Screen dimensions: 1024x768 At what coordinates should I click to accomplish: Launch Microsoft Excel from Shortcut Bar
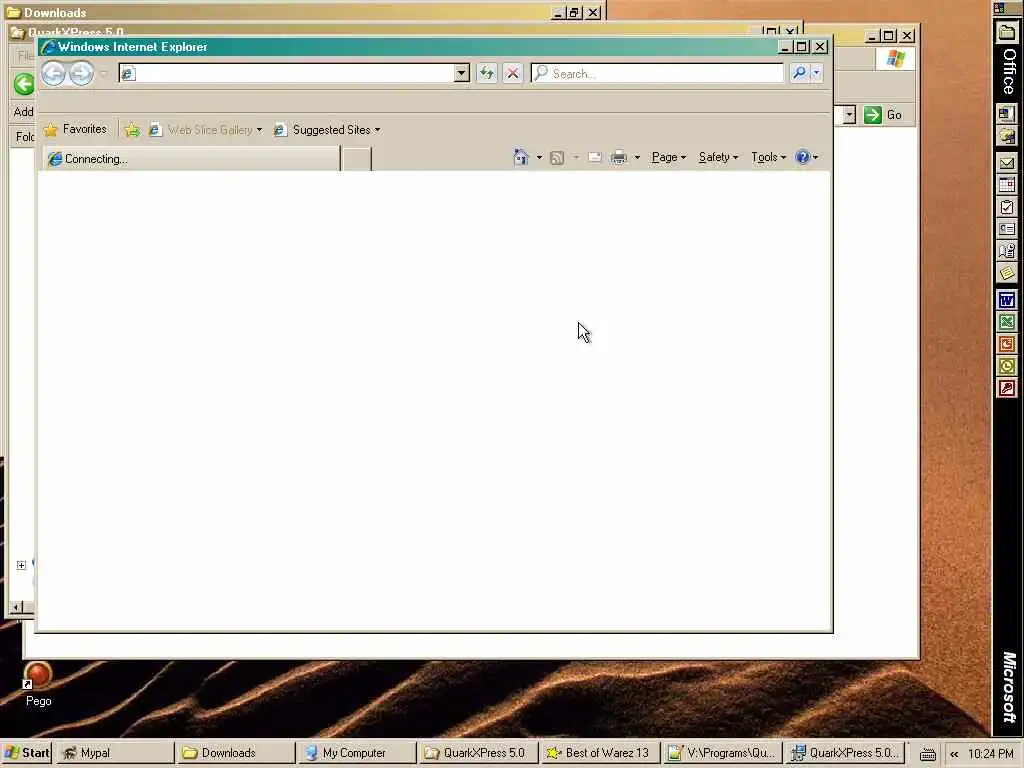1006,322
